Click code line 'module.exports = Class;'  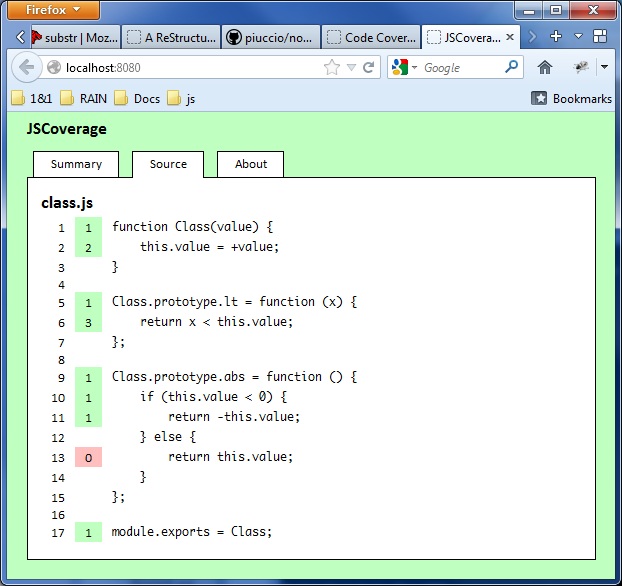point(192,532)
